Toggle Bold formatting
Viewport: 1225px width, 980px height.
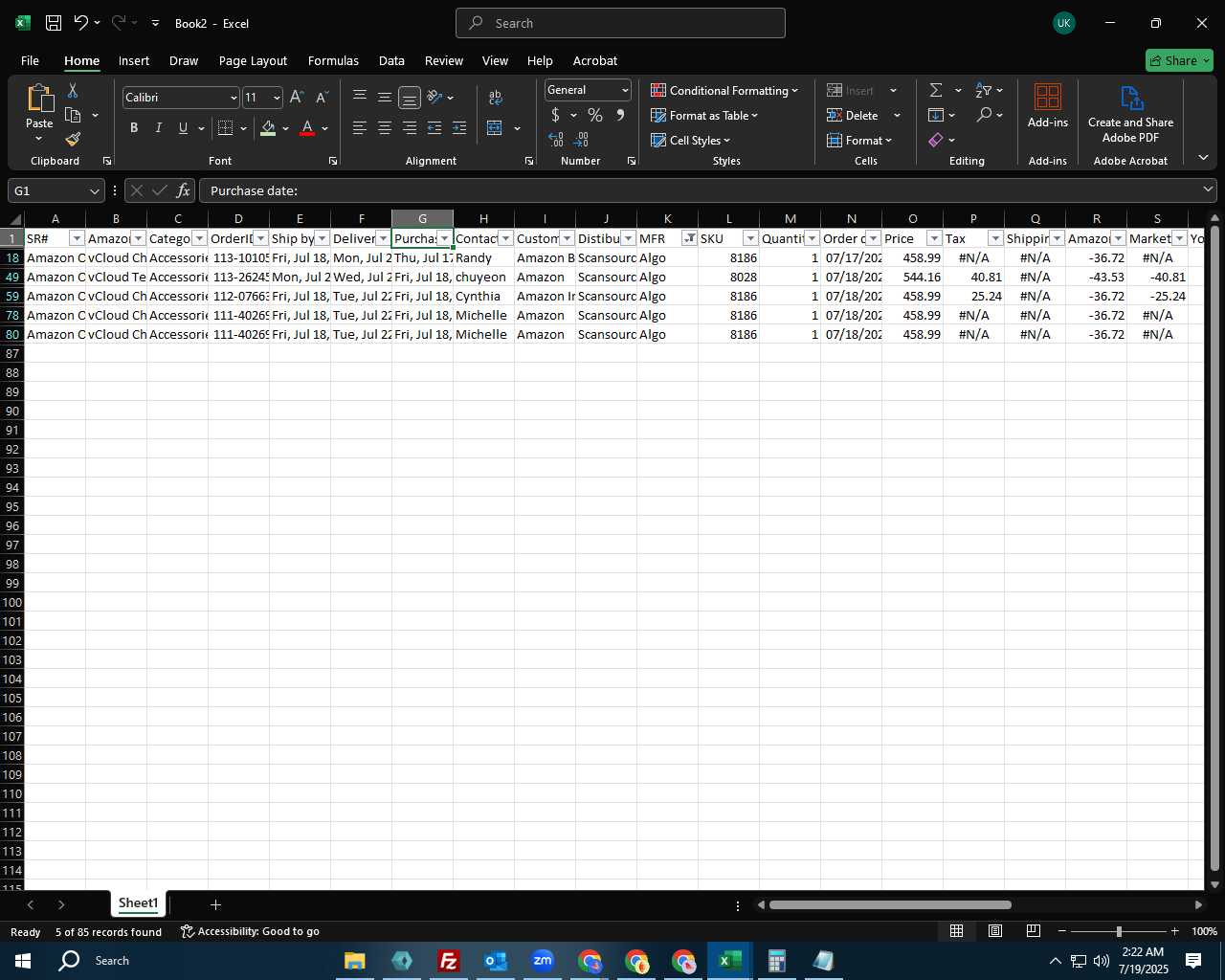click(134, 127)
